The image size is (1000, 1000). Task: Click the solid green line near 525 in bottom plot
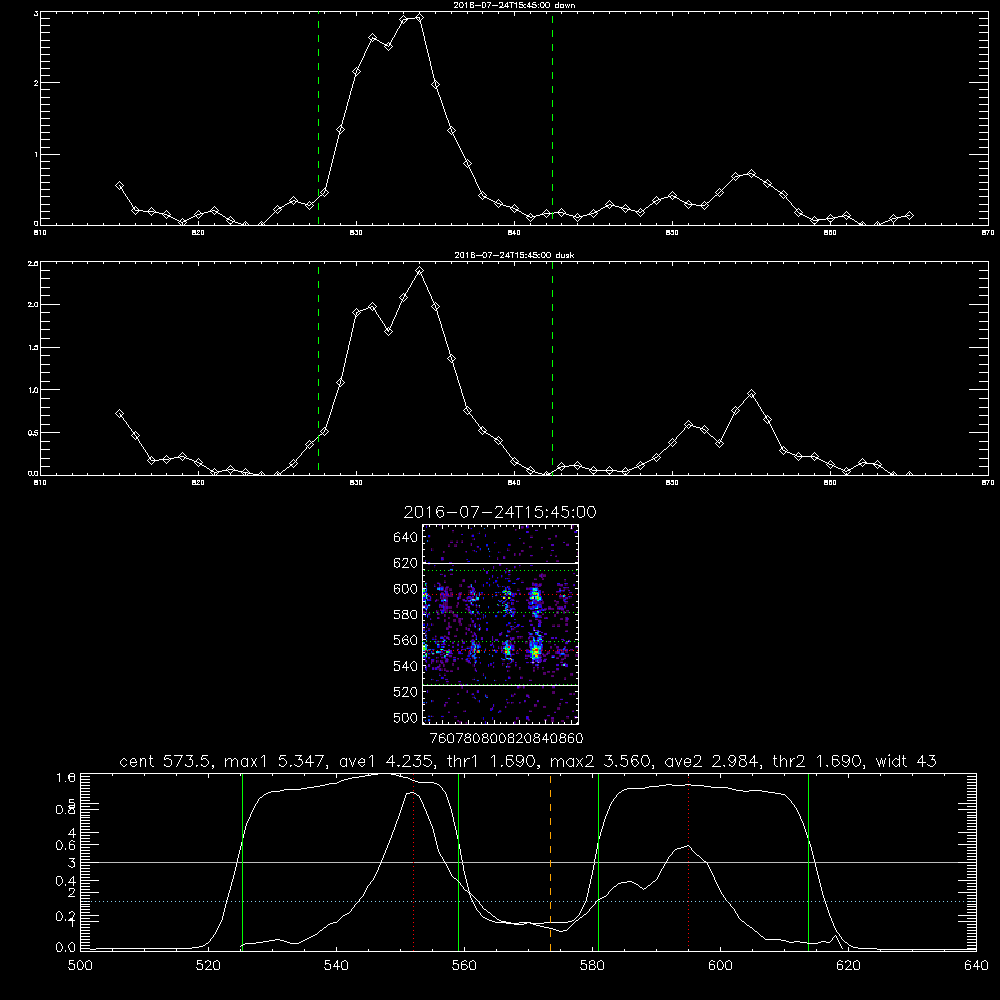pos(242,861)
